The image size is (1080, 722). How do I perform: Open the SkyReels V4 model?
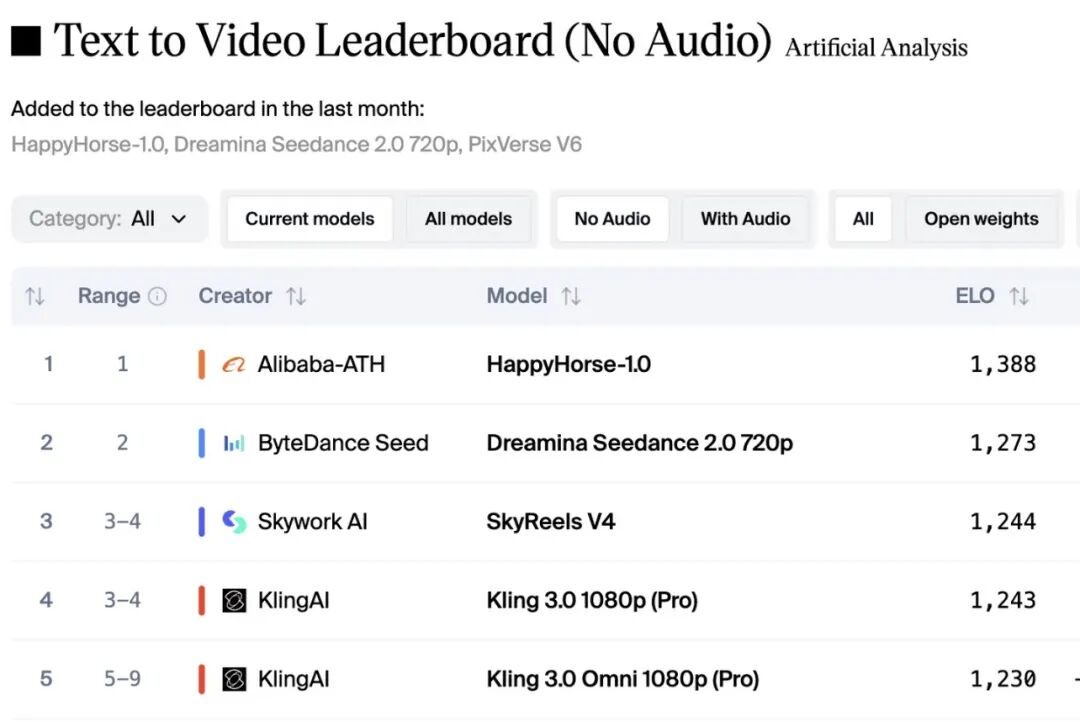550,522
